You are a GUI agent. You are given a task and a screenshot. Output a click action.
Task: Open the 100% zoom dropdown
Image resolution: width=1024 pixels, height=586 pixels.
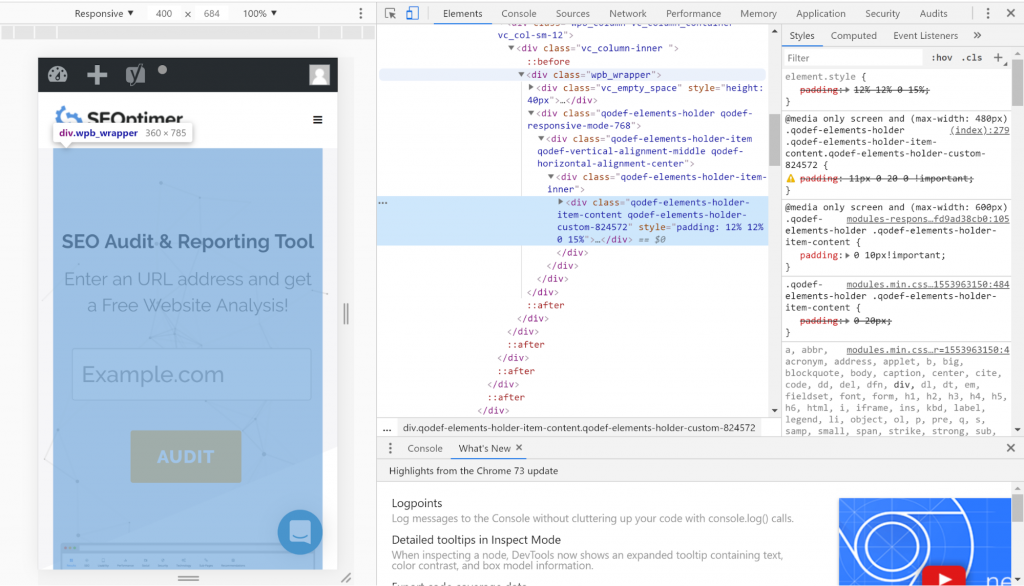point(260,14)
